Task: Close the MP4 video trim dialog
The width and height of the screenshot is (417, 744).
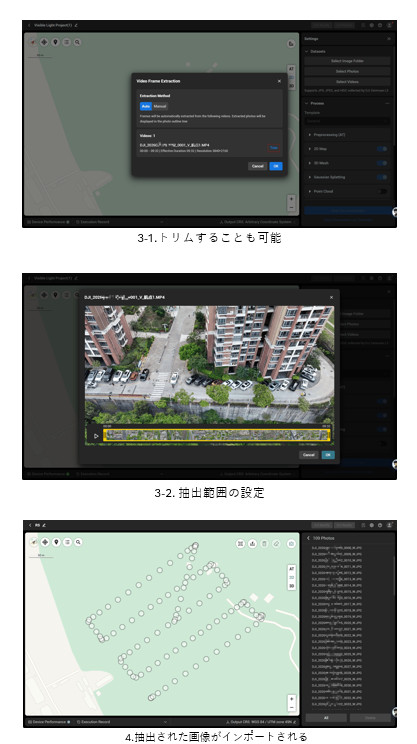Action: [331, 298]
